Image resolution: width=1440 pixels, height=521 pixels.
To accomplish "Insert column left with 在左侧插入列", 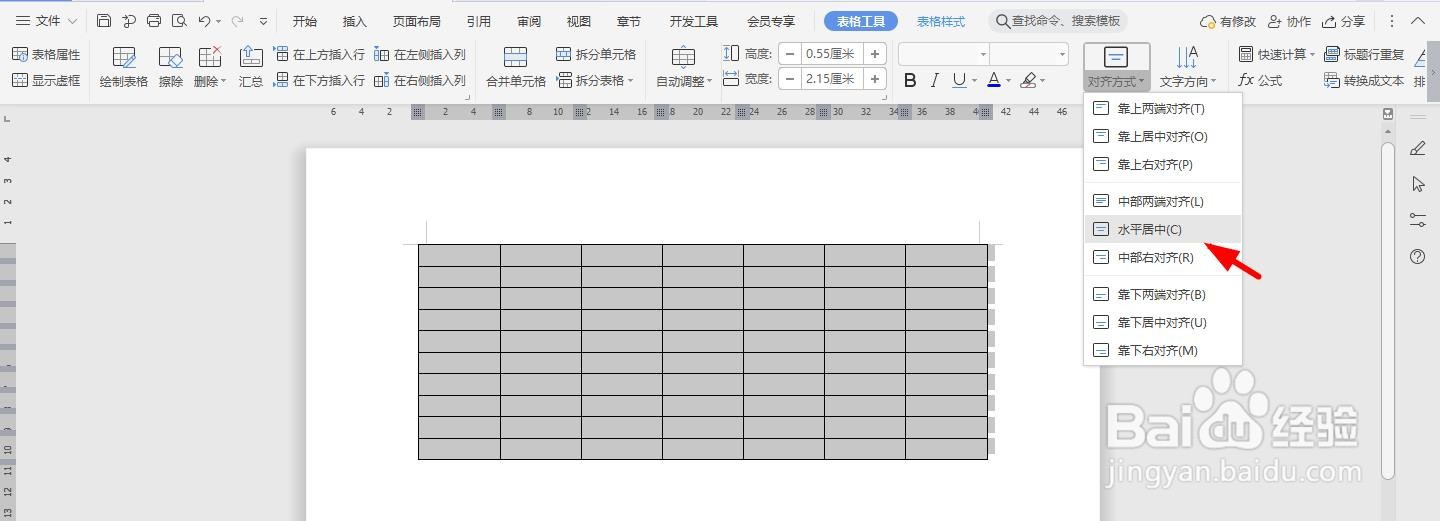I will [x=420, y=54].
